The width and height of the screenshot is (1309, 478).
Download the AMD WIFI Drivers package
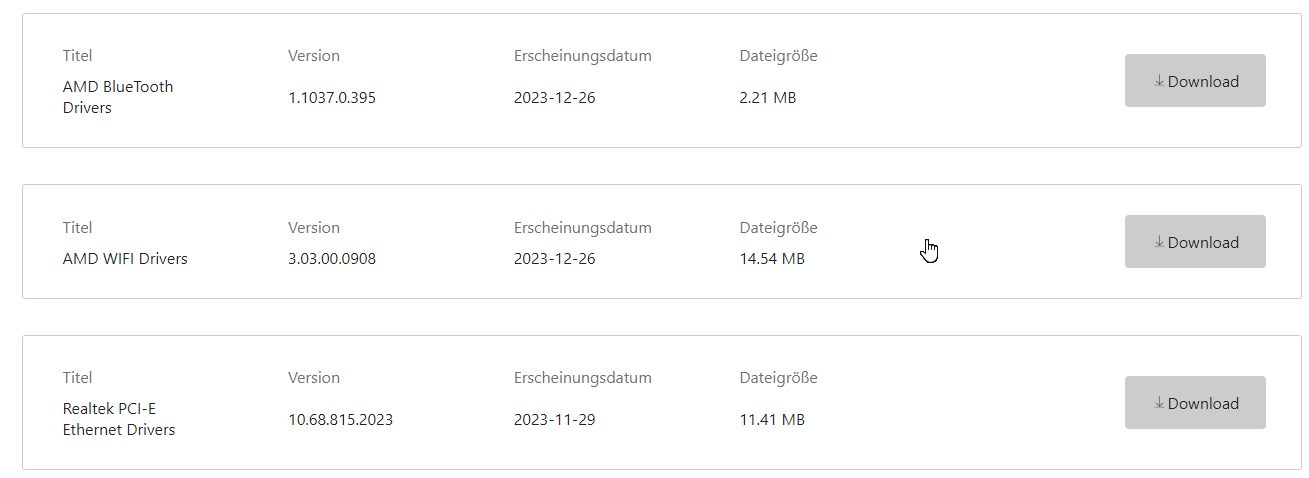(1195, 242)
